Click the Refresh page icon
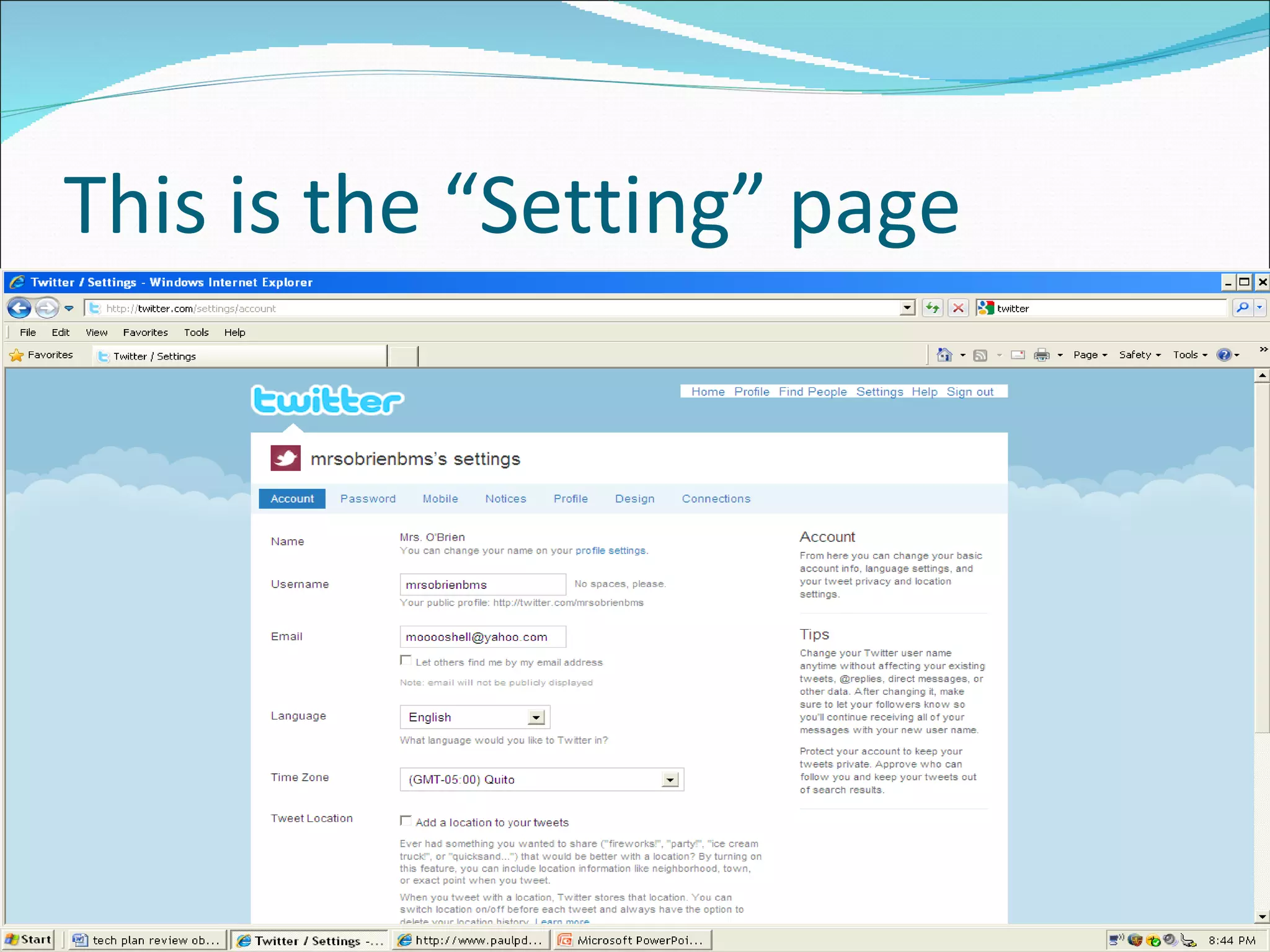Screen dimensions: 1270x952 click(x=932, y=308)
